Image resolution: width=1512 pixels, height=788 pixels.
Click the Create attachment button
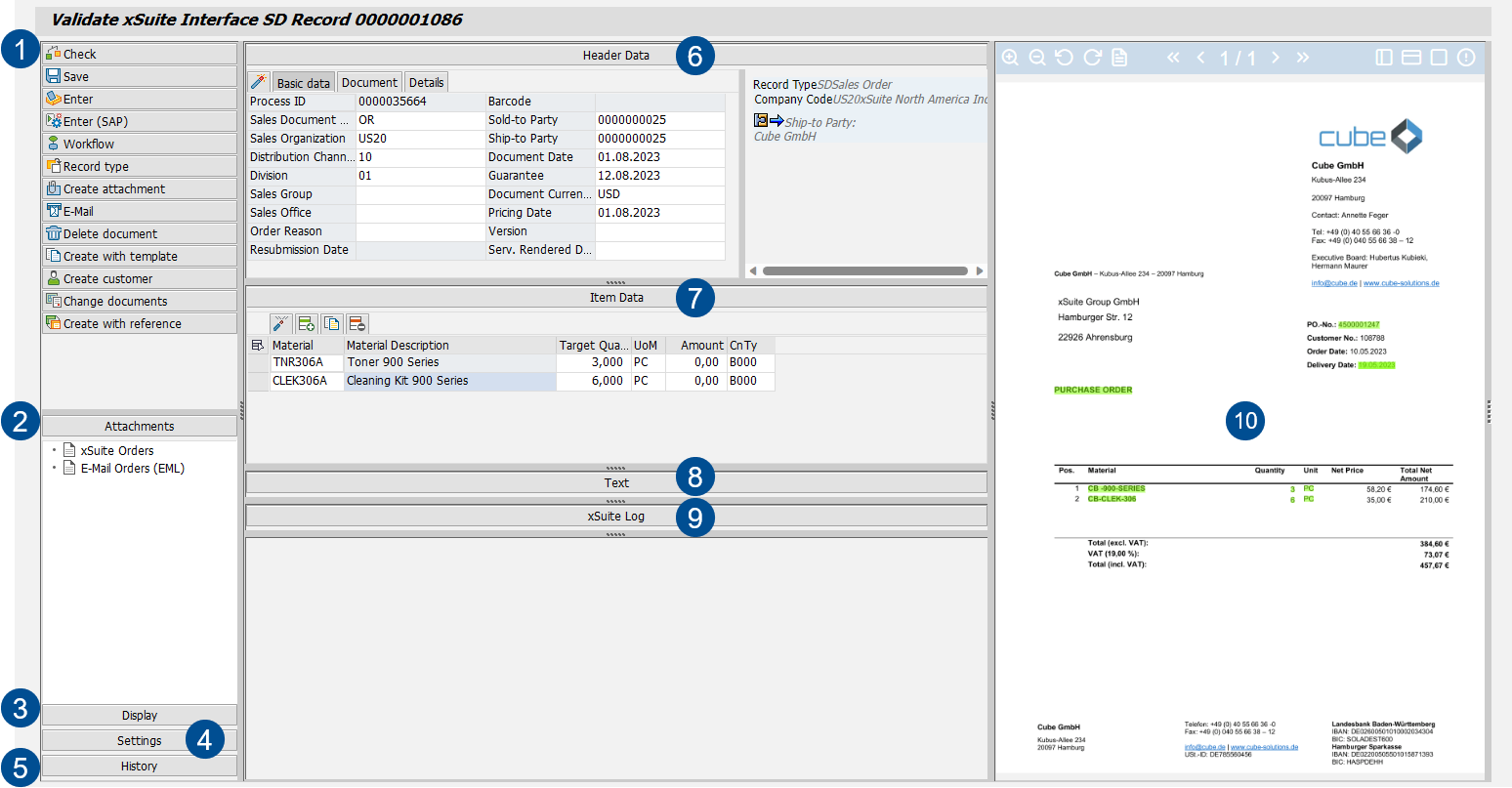(x=139, y=188)
